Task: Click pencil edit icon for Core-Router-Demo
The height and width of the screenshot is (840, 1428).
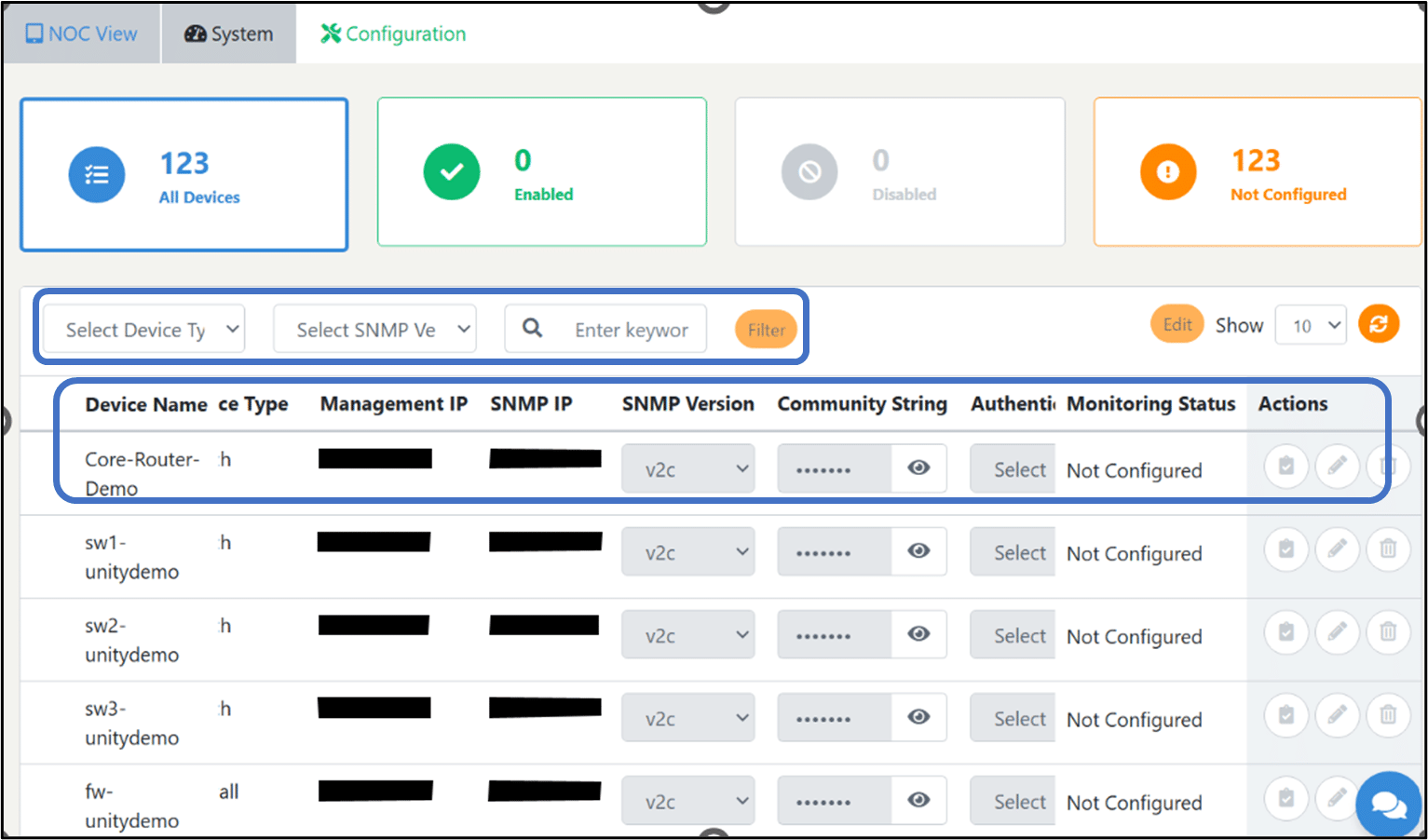Action: coord(1337,466)
